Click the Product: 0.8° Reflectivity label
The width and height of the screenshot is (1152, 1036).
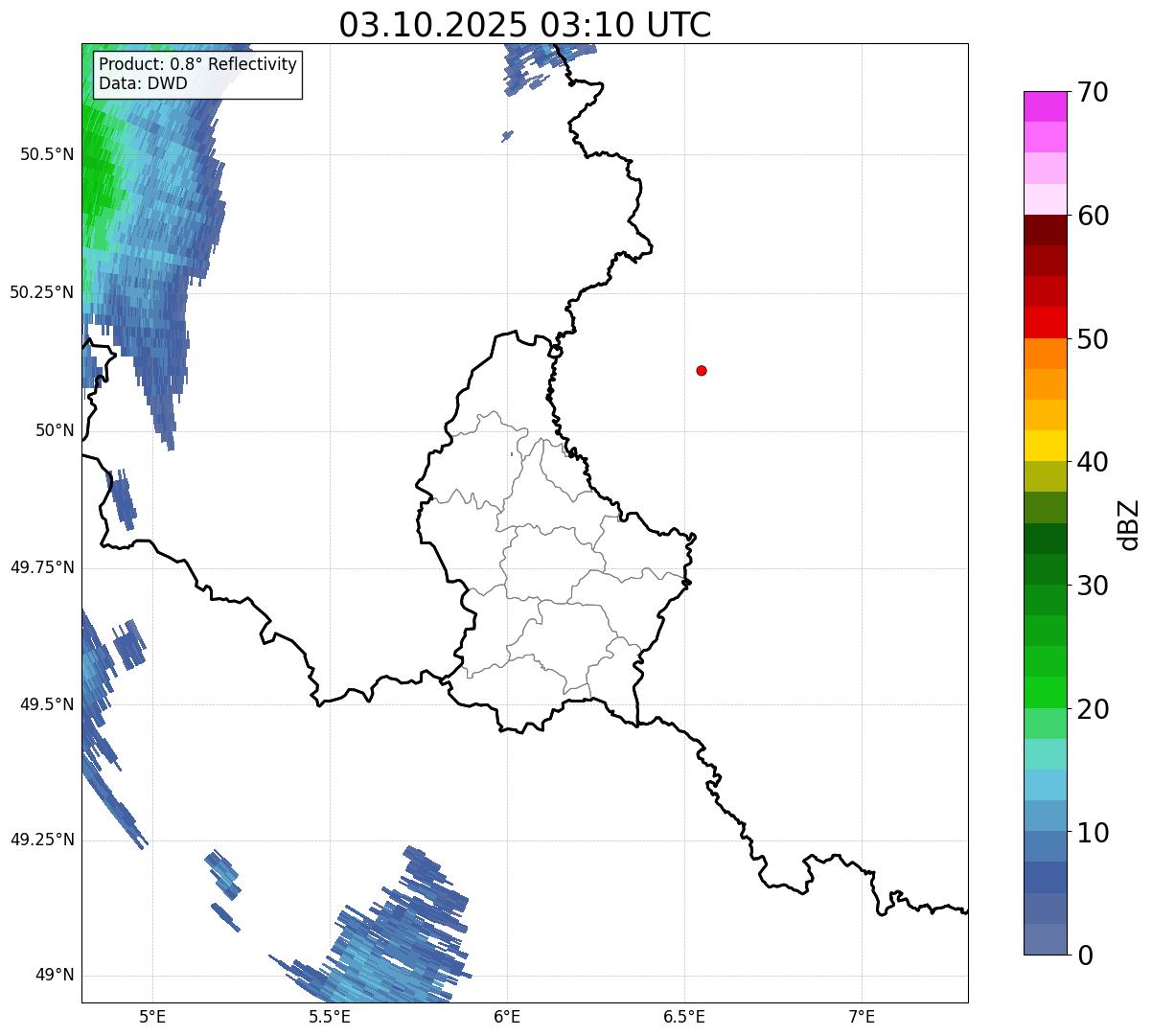coord(197,64)
